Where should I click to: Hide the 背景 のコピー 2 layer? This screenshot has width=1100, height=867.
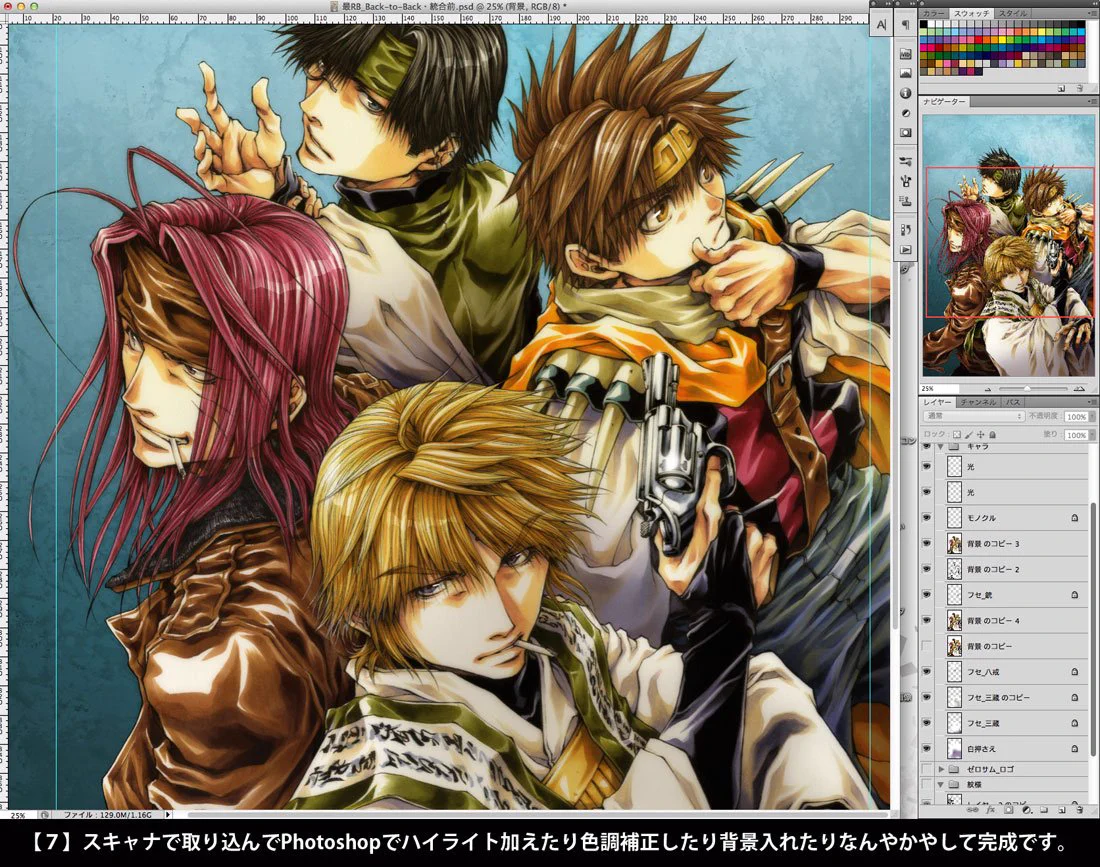pyautogui.click(x=927, y=569)
